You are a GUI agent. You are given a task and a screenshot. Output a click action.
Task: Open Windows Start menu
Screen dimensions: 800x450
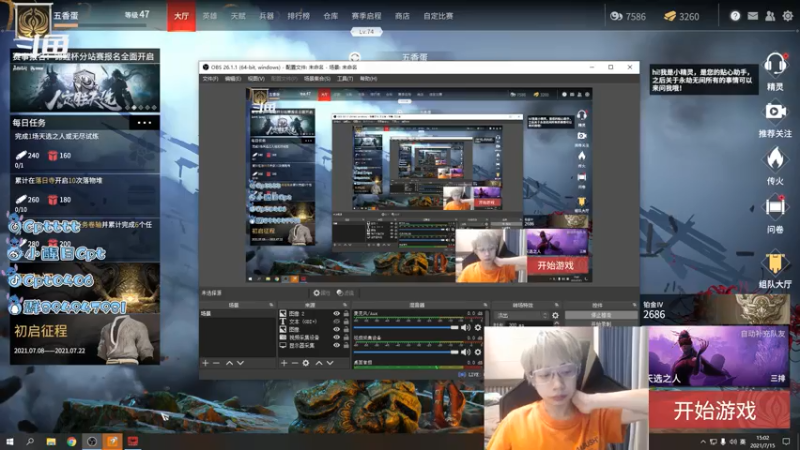tap(10, 441)
